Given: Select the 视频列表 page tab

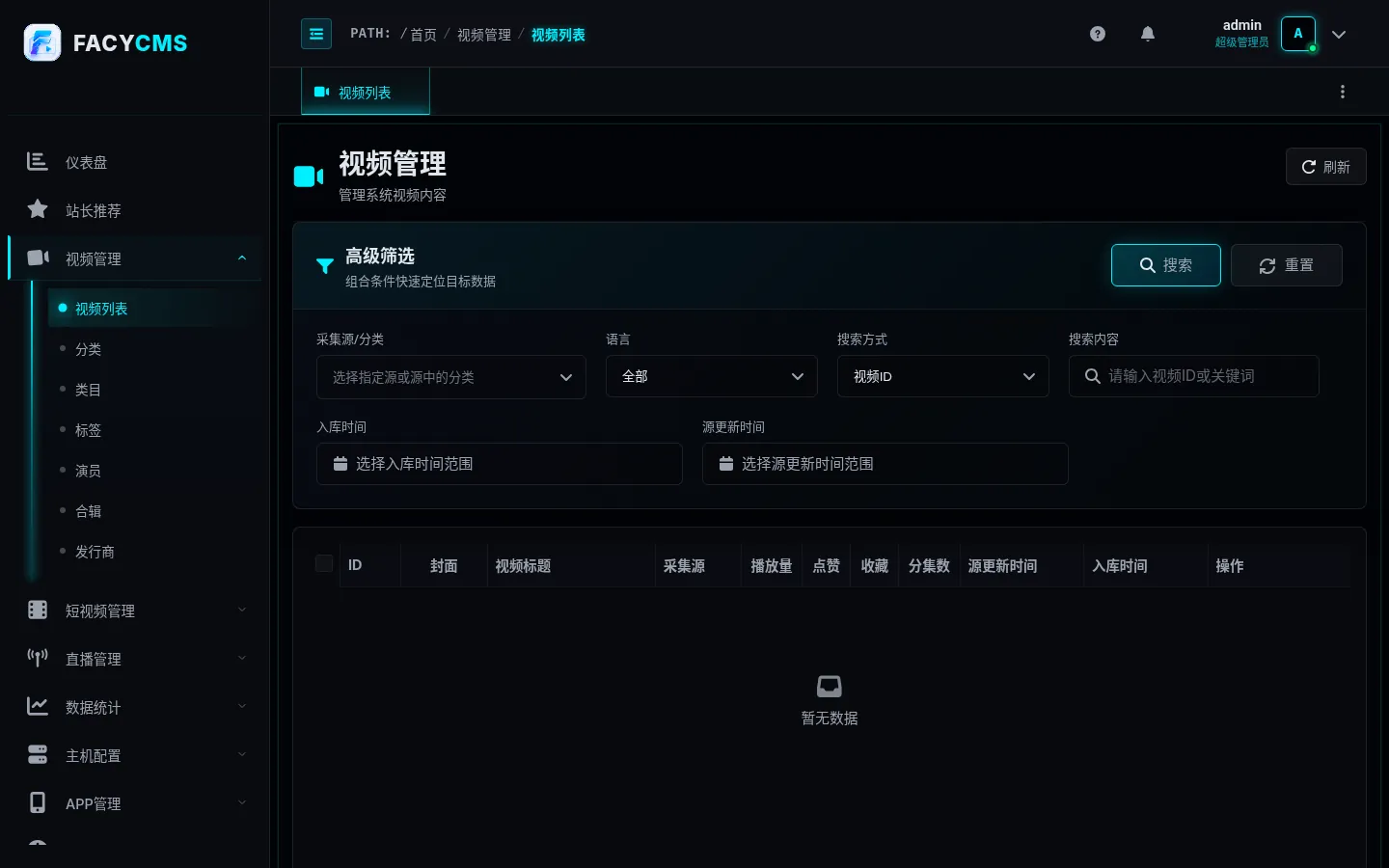Looking at the screenshot, I should click(x=366, y=92).
